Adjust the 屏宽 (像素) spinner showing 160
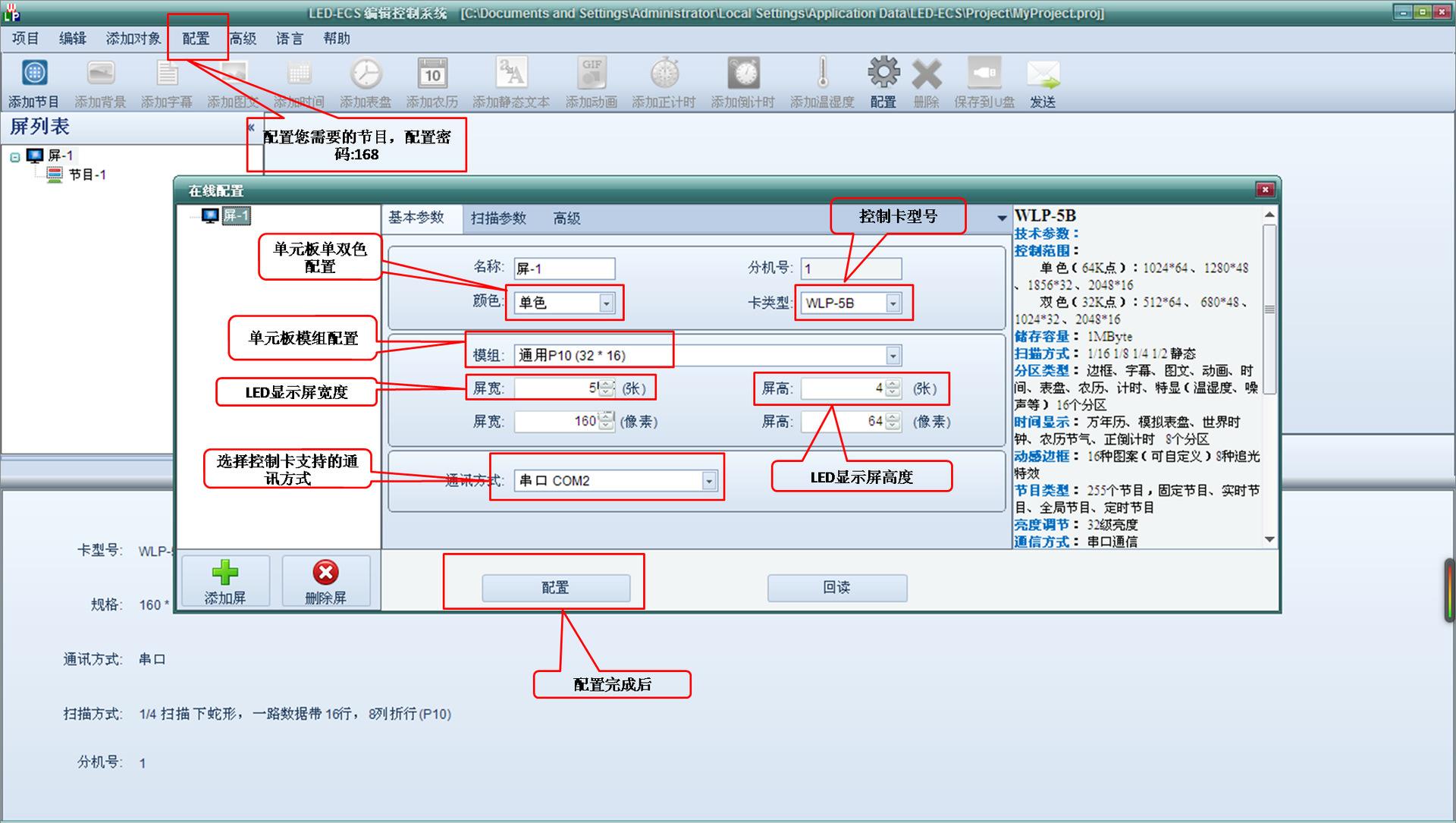Image resolution: width=1456 pixels, height=823 pixels. pos(607,422)
